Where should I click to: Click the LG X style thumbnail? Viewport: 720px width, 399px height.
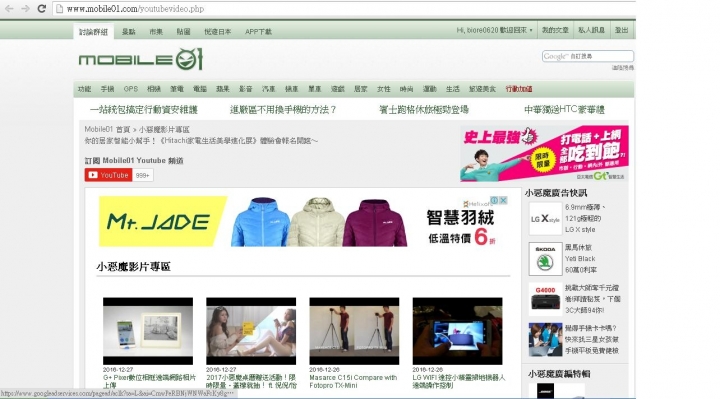[545, 219]
